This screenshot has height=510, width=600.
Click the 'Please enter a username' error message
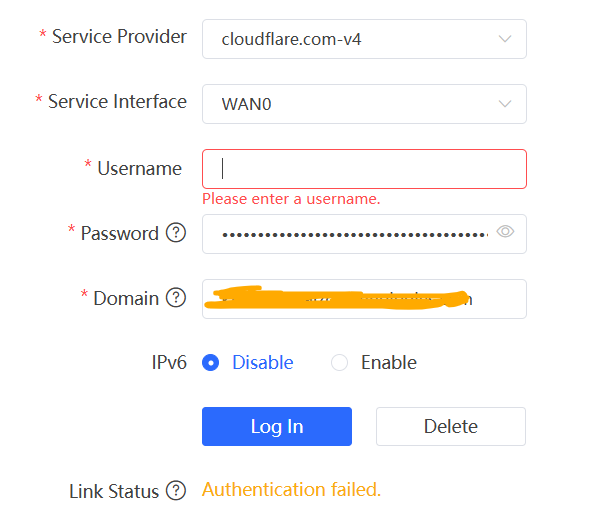pyautogui.click(x=291, y=199)
